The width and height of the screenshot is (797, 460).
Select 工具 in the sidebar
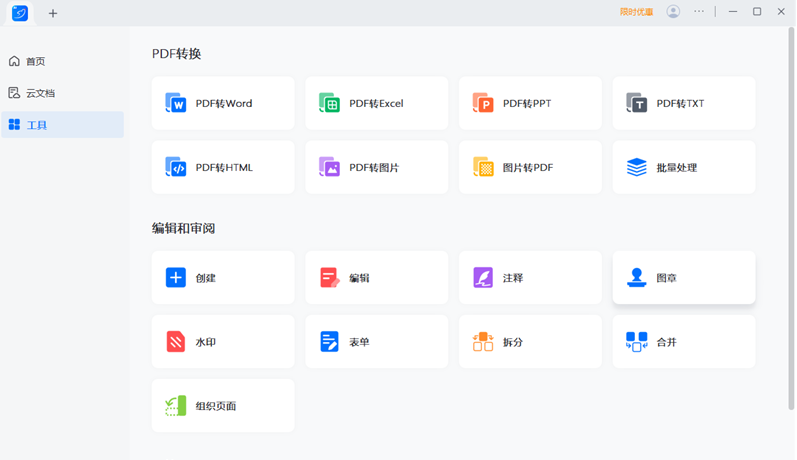63,125
